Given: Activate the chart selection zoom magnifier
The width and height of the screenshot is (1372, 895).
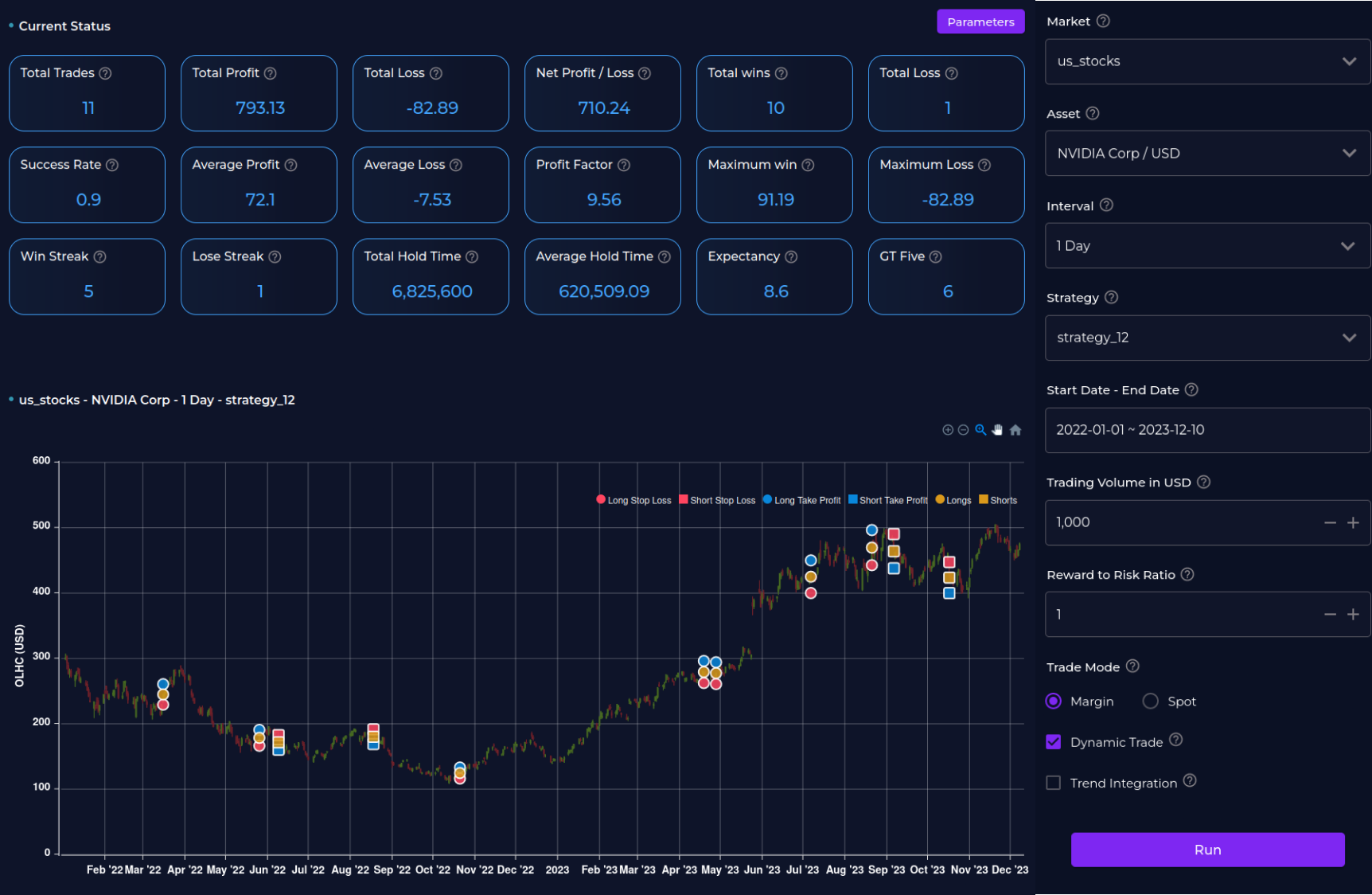Looking at the screenshot, I should (x=980, y=430).
